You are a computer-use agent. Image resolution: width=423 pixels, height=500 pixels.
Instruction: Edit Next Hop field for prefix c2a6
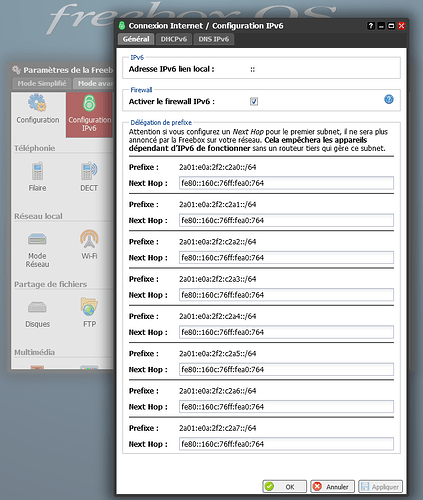(286, 407)
